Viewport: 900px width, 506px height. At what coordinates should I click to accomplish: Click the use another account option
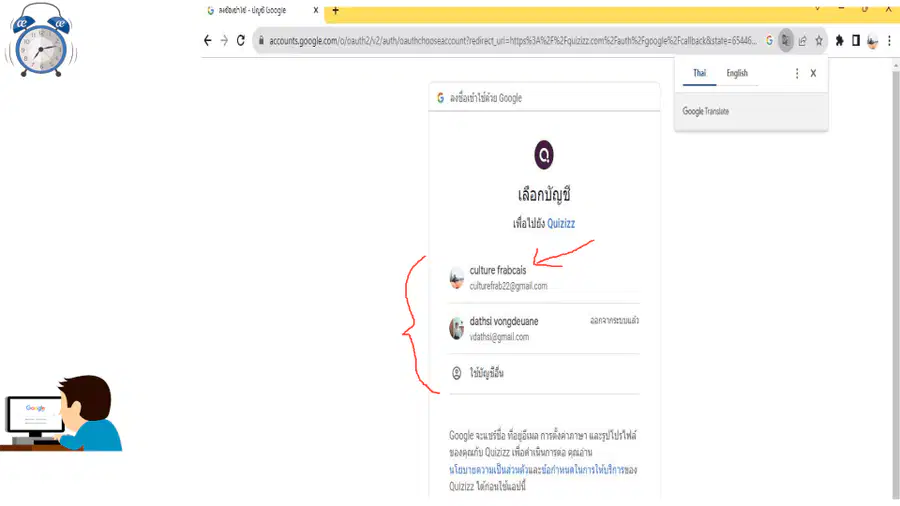[x=544, y=373]
